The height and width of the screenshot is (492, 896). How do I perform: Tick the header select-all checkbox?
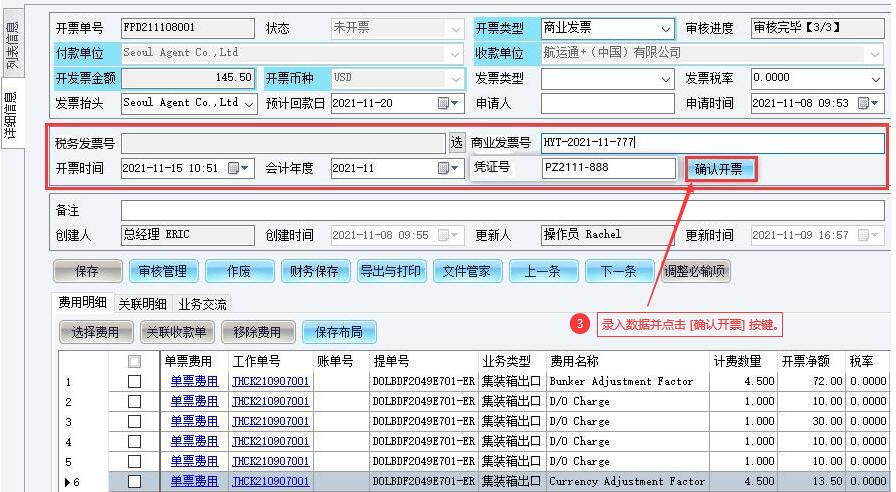point(134,361)
